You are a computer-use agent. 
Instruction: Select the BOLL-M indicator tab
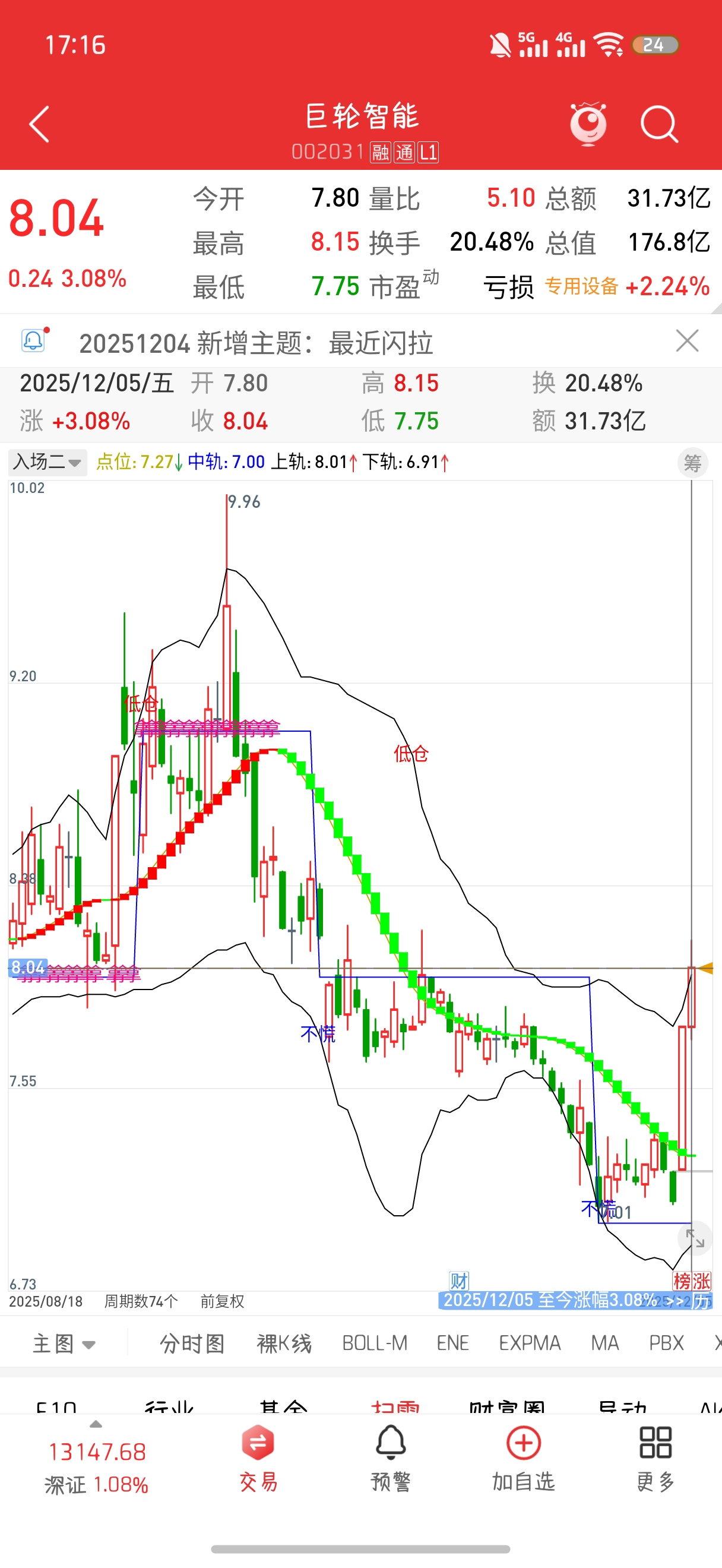pyautogui.click(x=375, y=1343)
